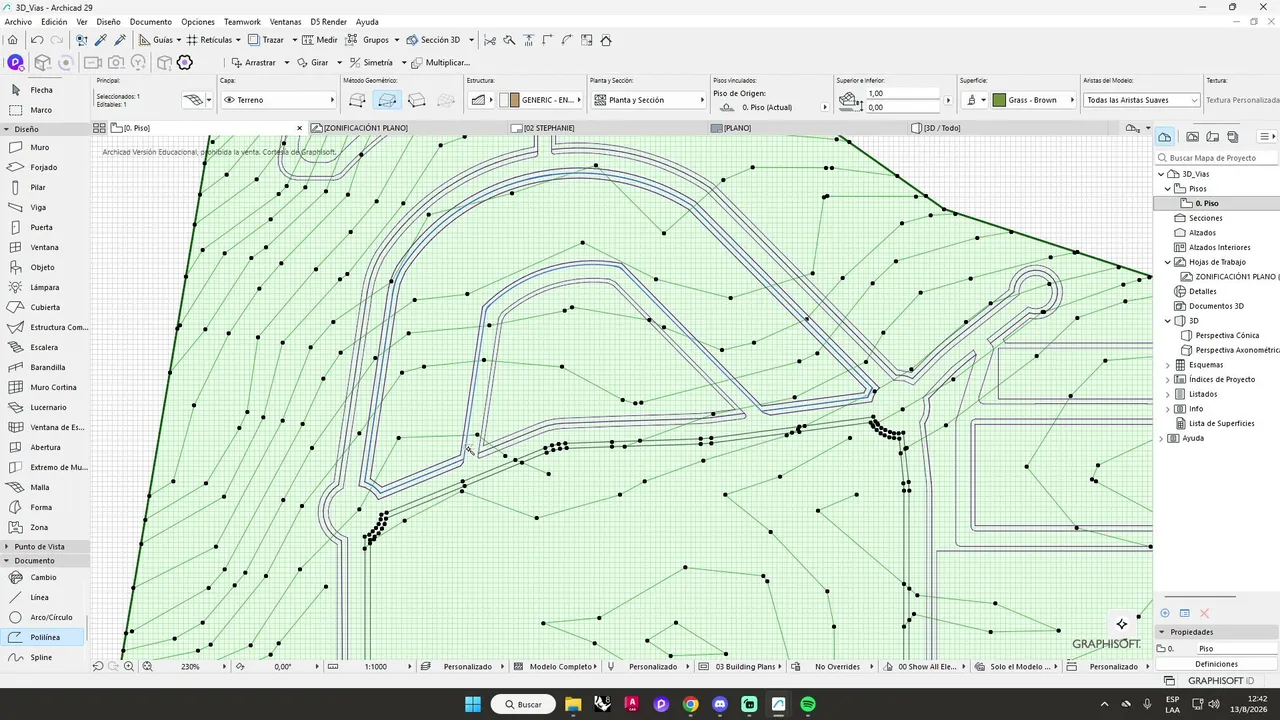Click the Multiplicar button
1280x720 pixels.
point(440,62)
